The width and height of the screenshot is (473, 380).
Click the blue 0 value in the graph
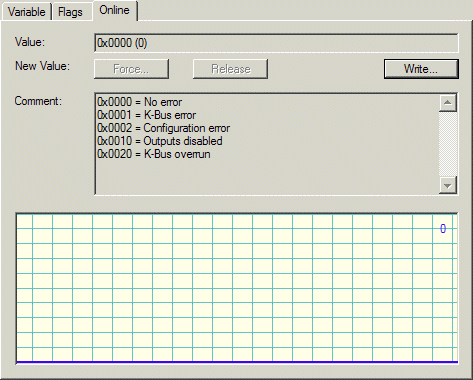tap(443, 229)
